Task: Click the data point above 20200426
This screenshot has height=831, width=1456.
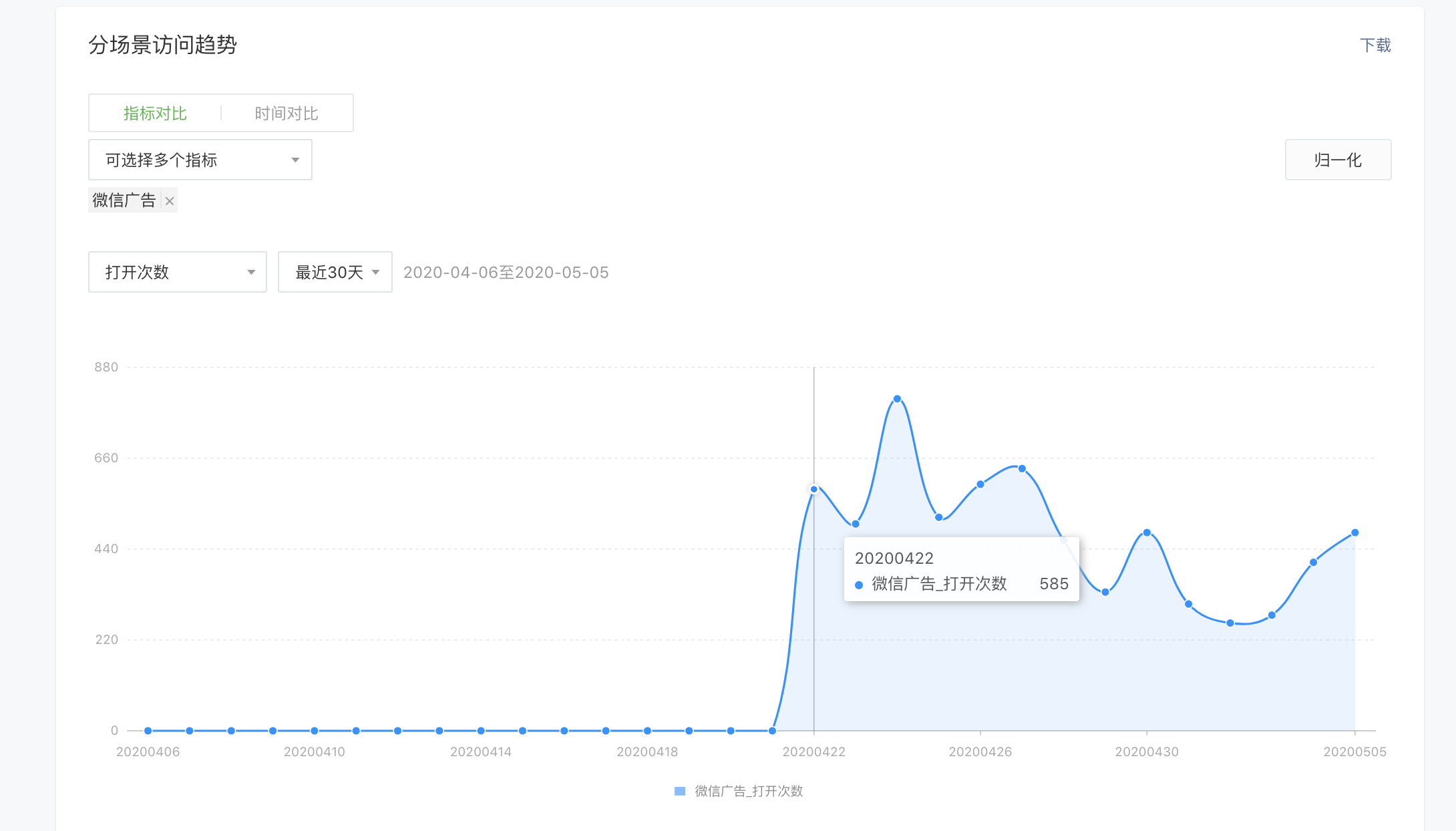Action: [980, 484]
